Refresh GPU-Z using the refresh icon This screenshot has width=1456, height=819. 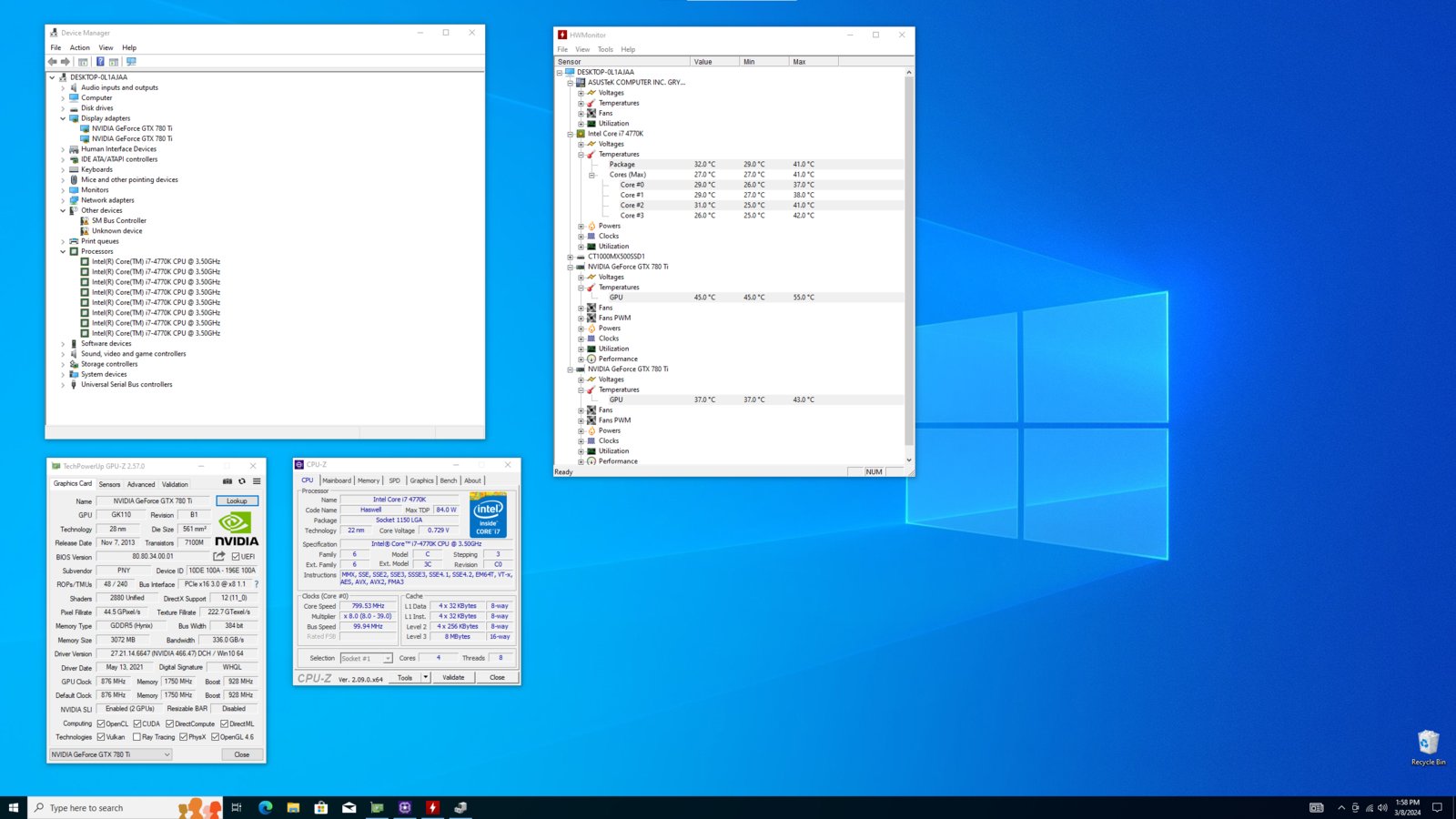242,481
